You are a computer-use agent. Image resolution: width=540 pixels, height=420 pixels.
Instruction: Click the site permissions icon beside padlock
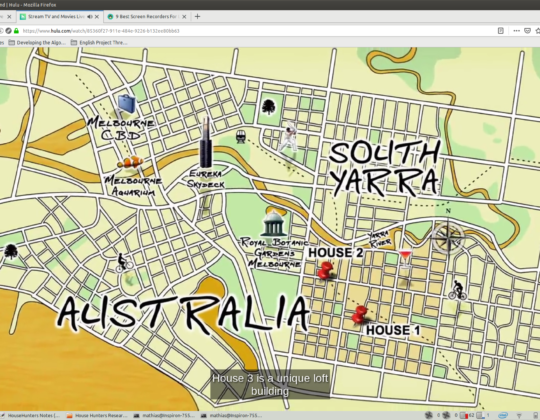(9, 31)
